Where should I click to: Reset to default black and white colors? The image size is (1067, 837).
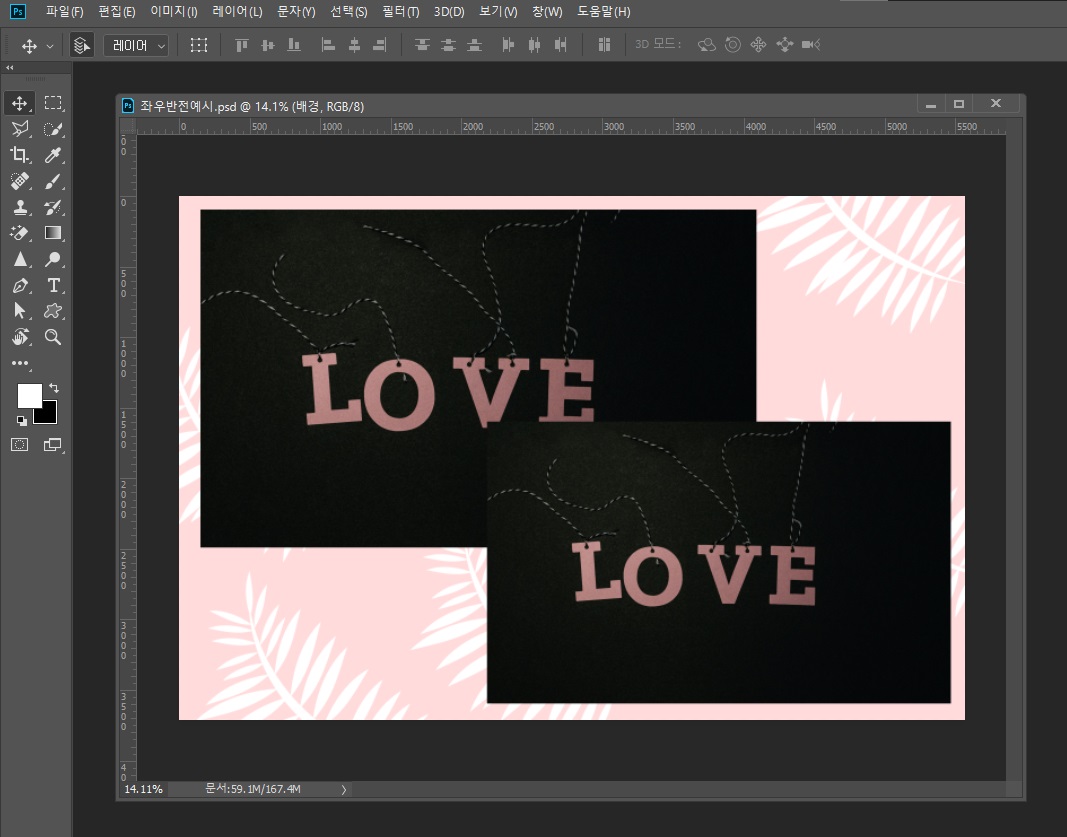(x=22, y=421)
